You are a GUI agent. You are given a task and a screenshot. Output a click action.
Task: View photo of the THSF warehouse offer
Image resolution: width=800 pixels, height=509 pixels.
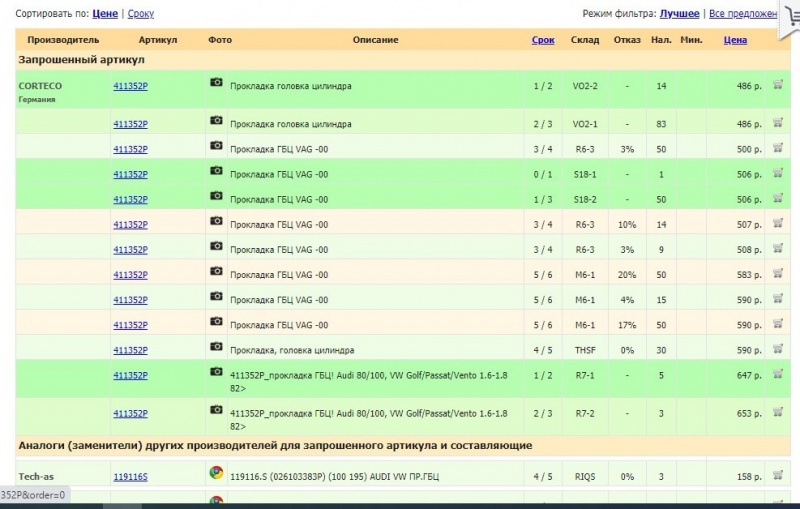tap(216, 348)
